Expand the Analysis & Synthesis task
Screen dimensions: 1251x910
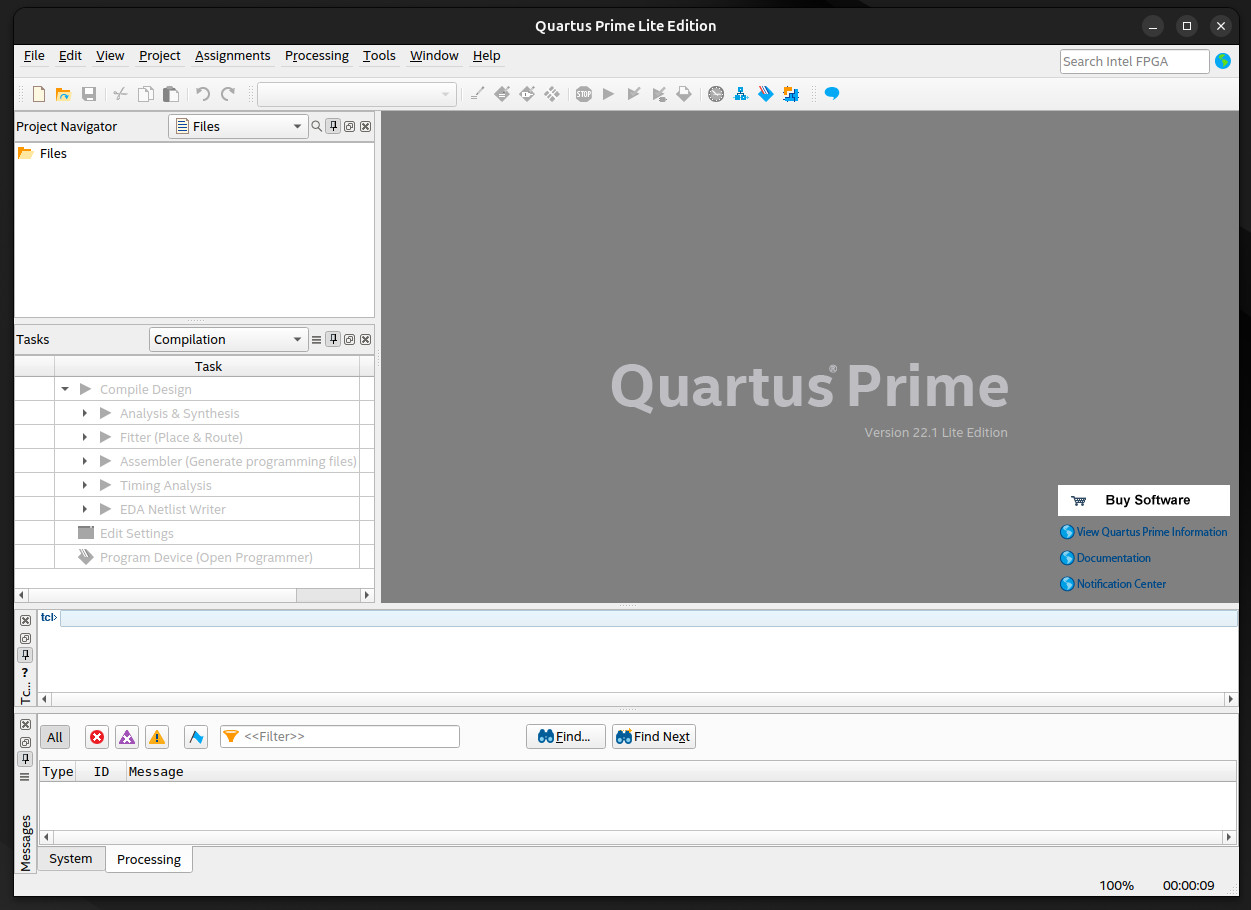[85, 413]
